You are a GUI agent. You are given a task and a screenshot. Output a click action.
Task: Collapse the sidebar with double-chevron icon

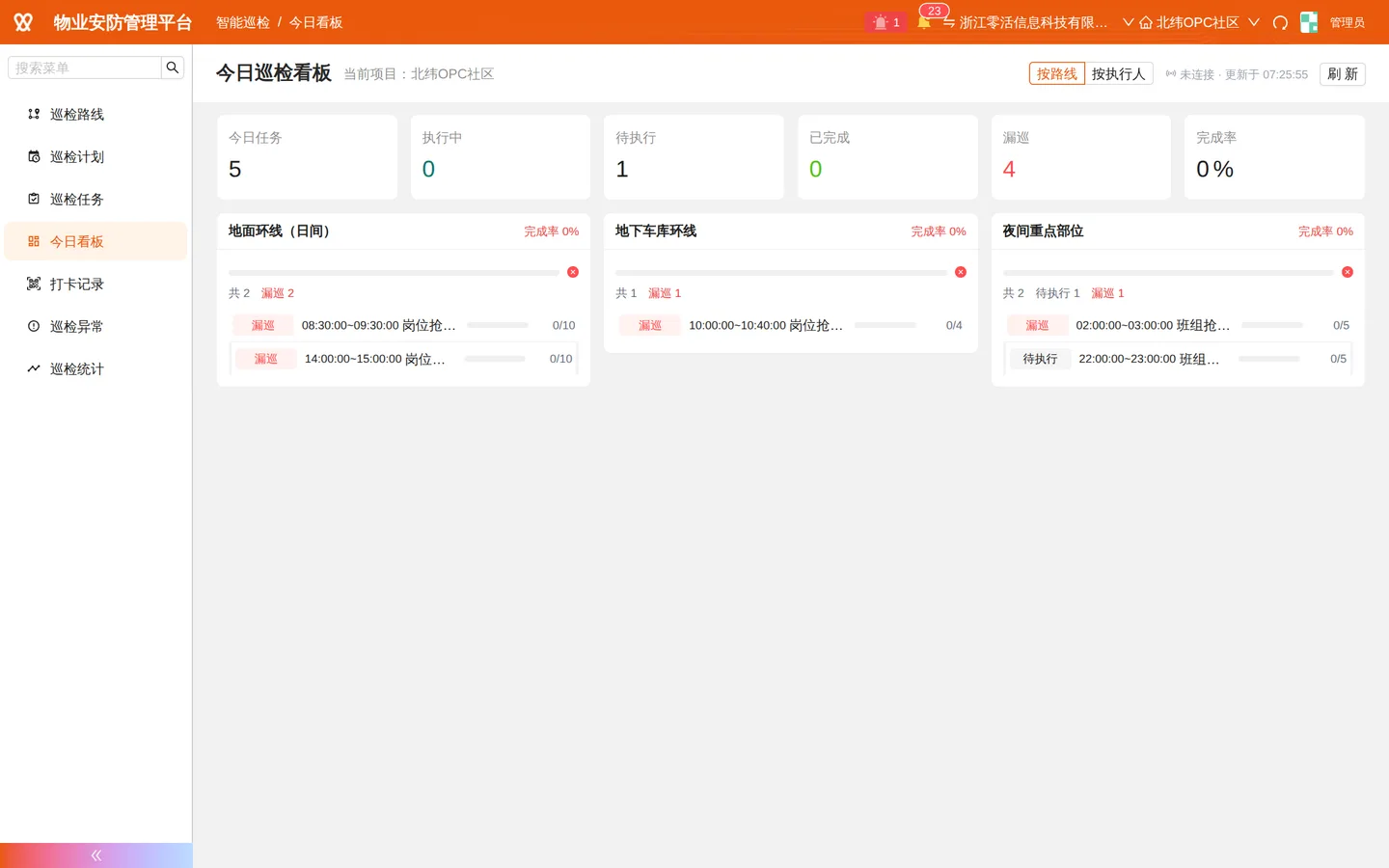tap(96, 855)
